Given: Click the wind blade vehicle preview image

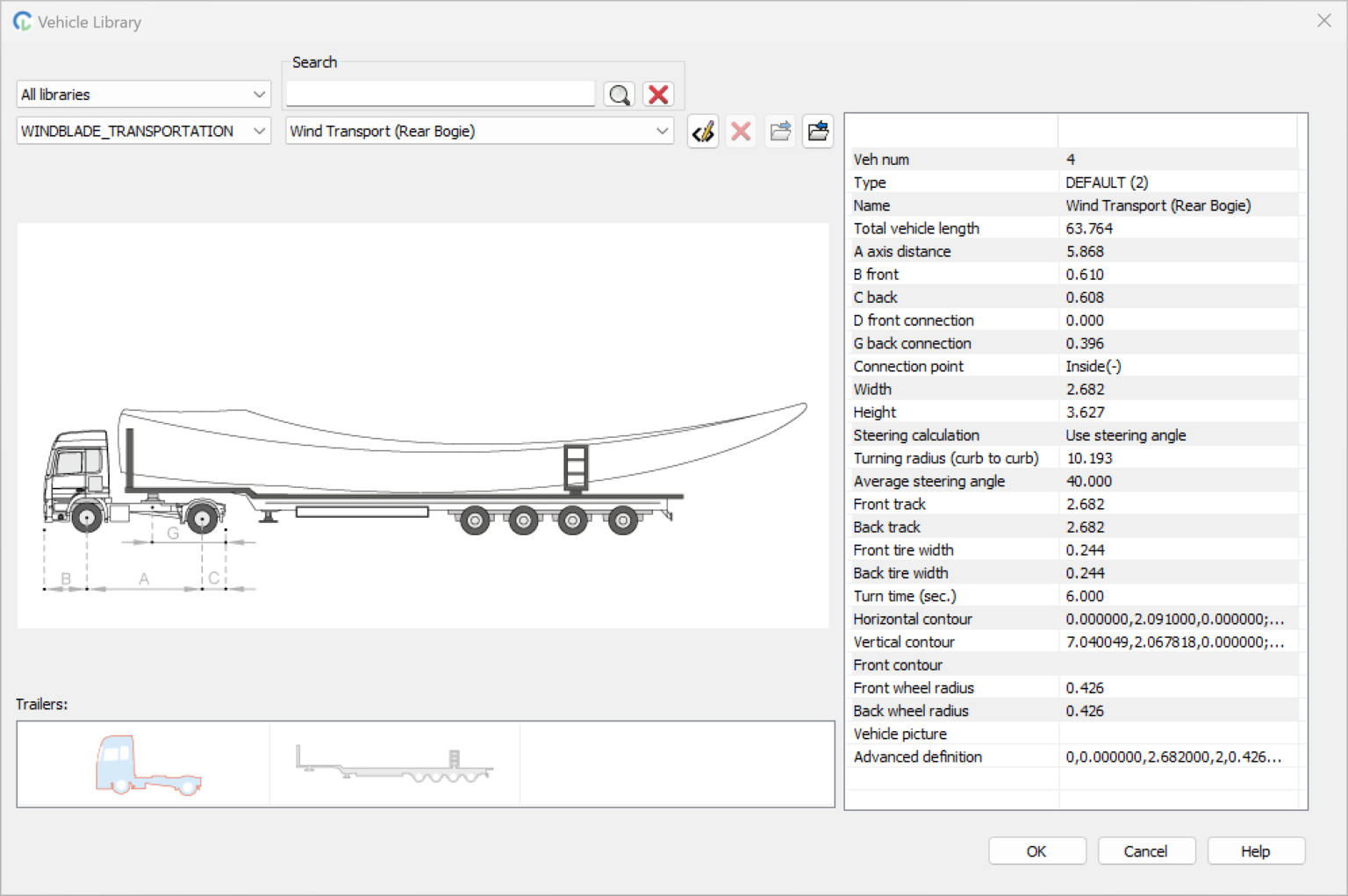Looking at the screenshot, I should click(x=423, y=426).
